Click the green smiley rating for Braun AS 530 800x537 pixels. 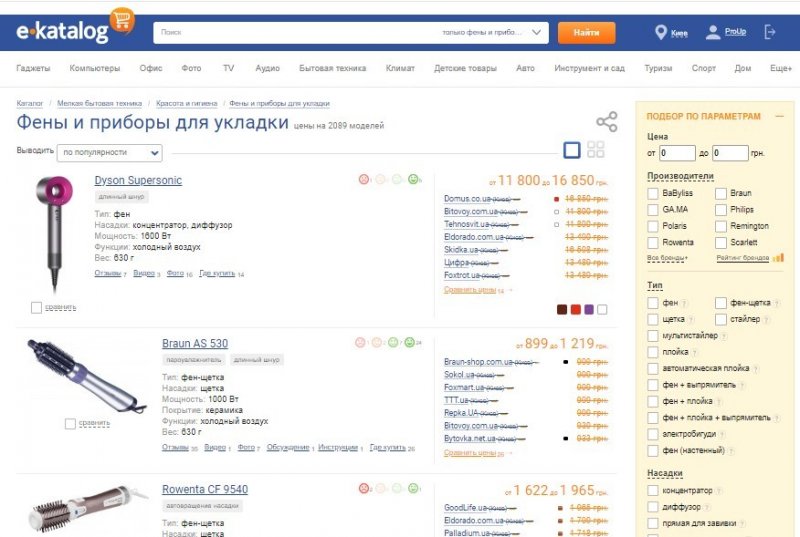[409, 342]
